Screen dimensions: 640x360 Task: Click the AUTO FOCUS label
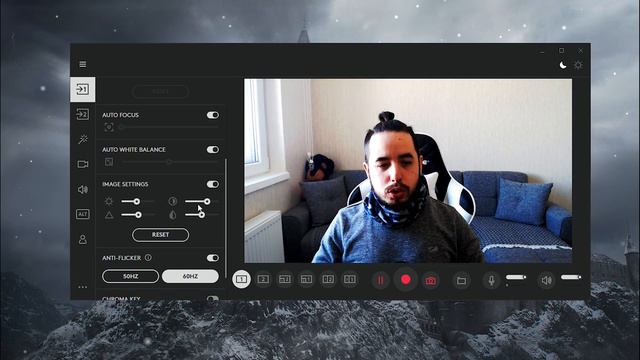click(x=120, y=115)
